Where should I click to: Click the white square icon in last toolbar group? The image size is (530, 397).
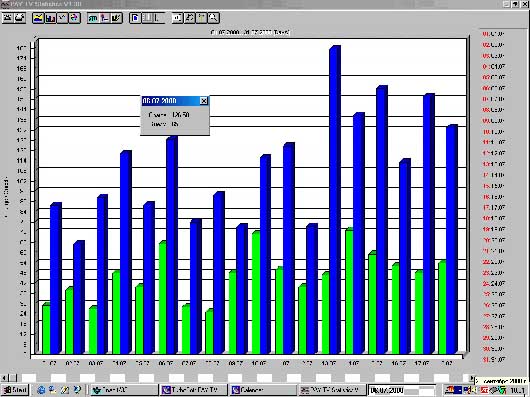pyautogui.click(x=177, y=18)
